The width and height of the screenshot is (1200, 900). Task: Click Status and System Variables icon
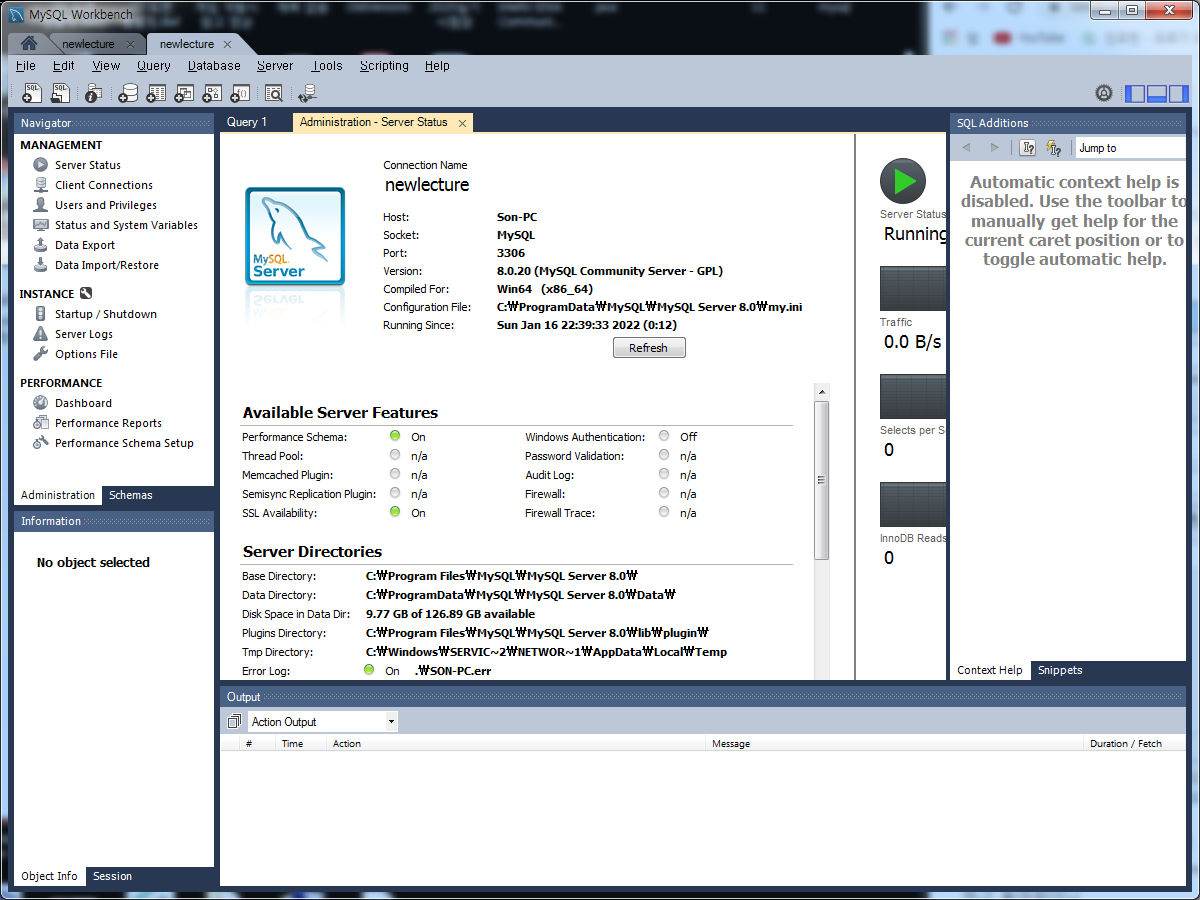pos(40,225)
